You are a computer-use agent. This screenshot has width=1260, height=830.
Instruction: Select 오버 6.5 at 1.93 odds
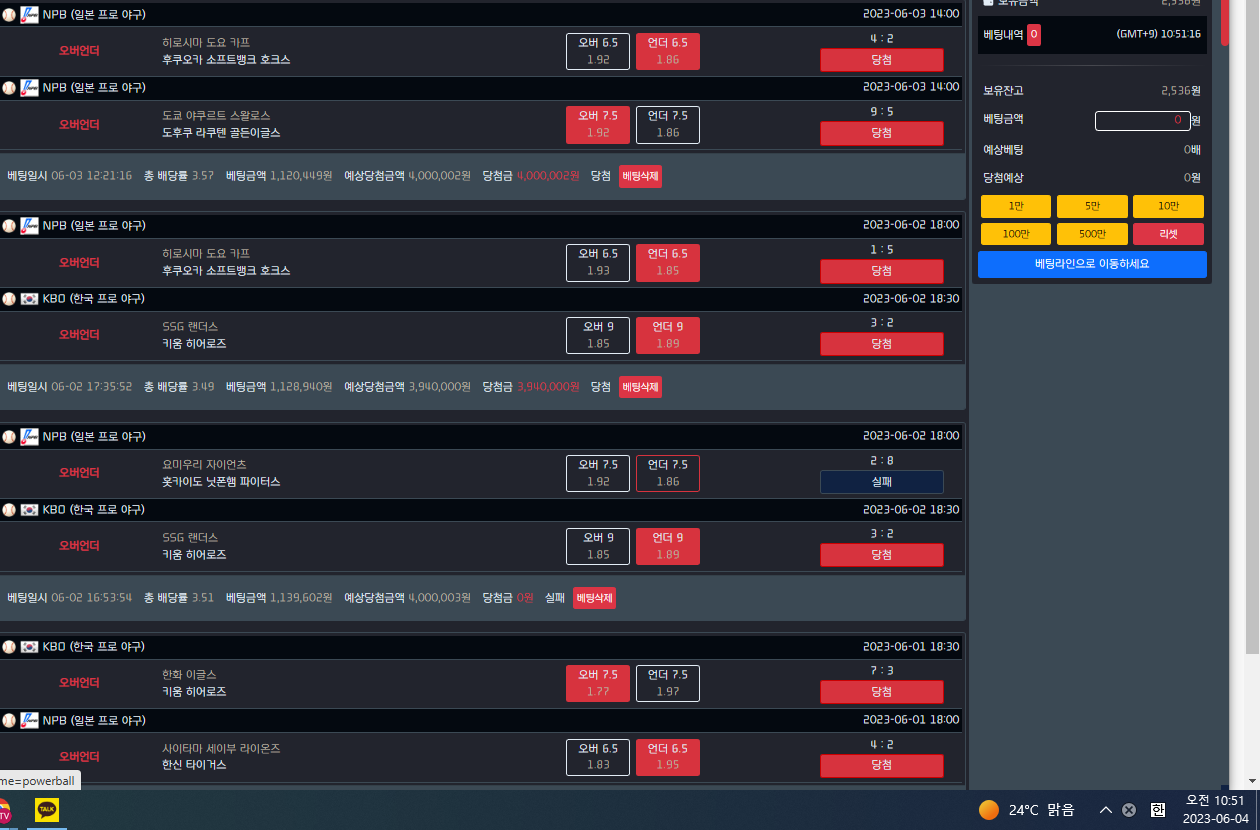coord(598,262)
